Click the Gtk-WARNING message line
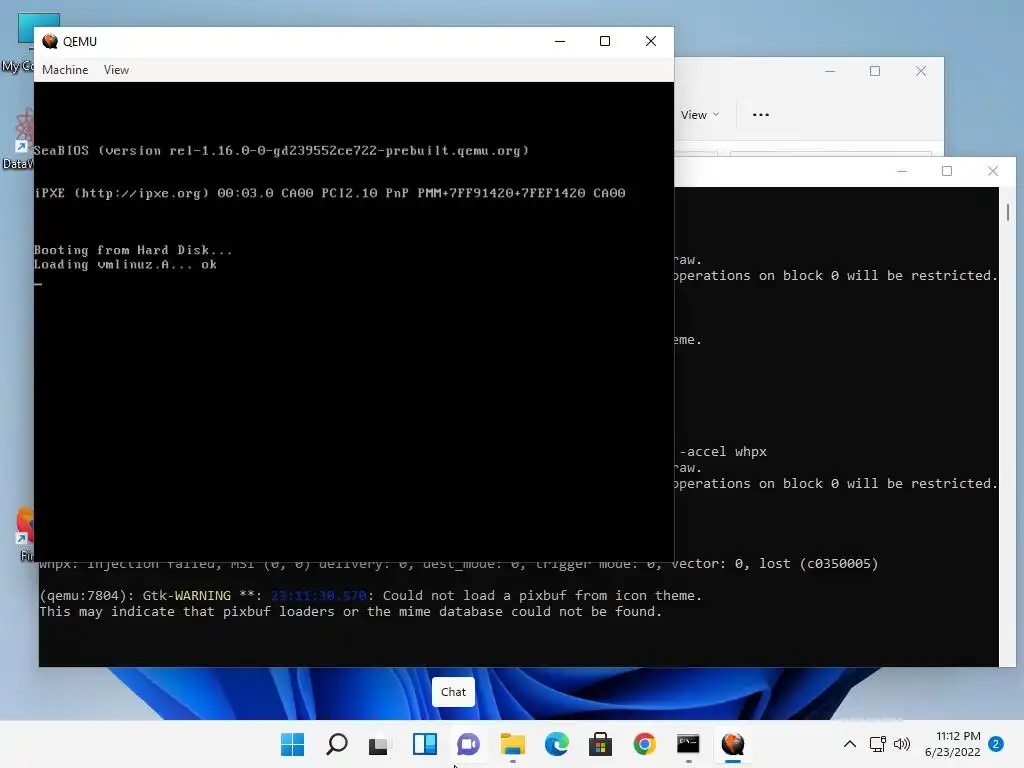Image resolution: width=1024 pixels, height=768 pixels. [370, 596]
